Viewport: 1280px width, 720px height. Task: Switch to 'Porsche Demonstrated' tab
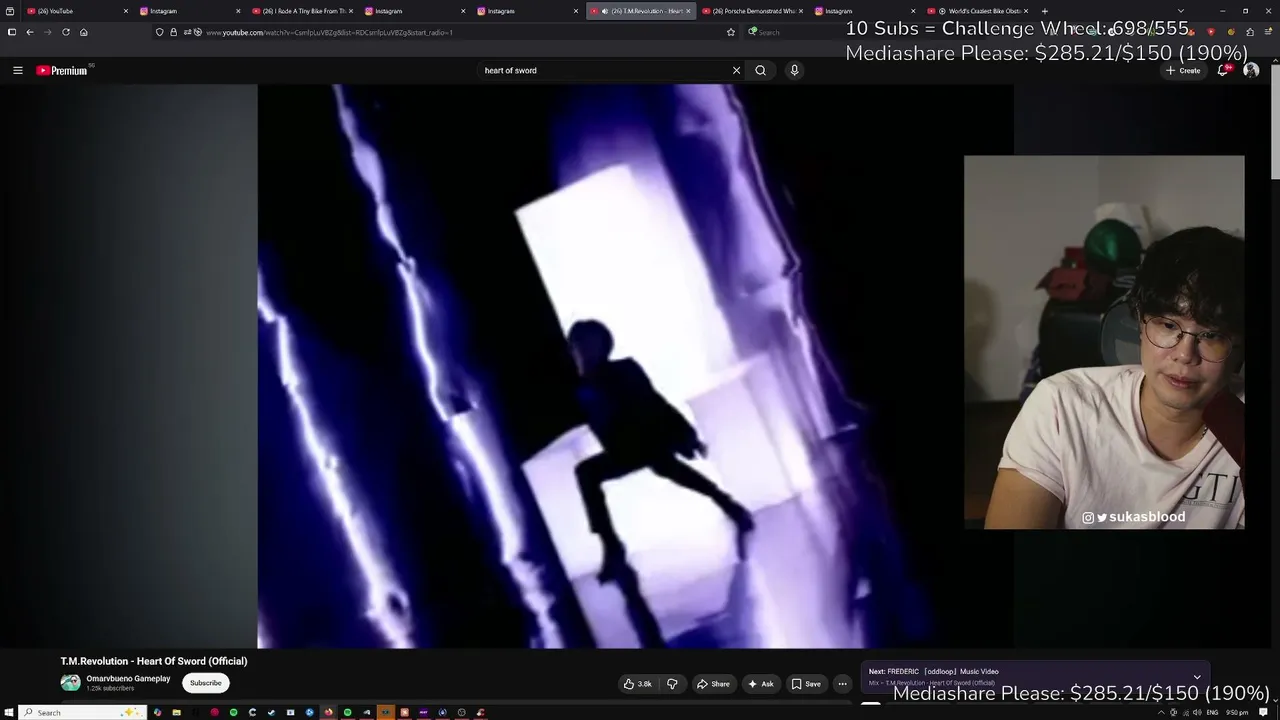pos(750,11)
